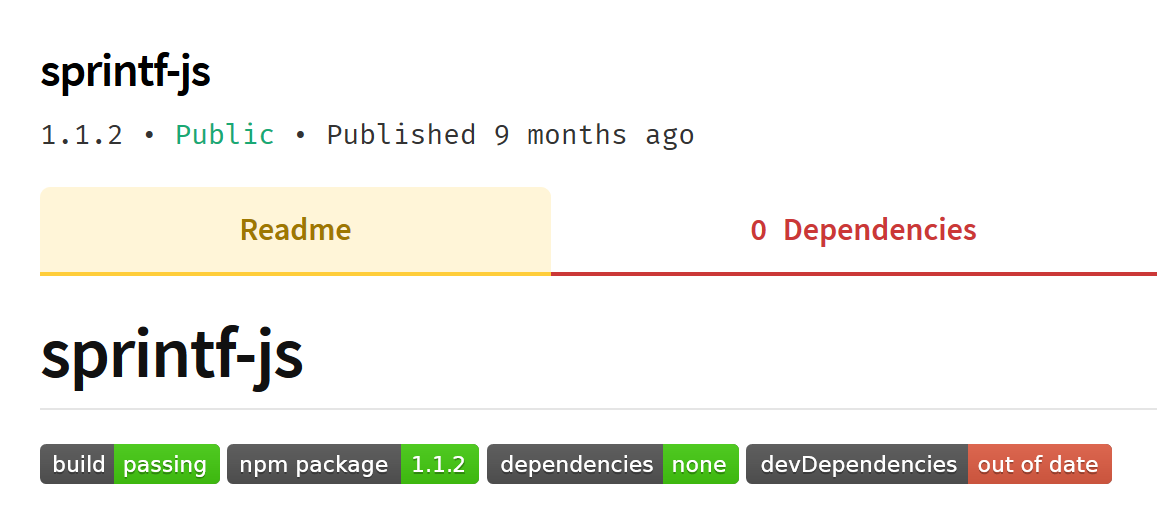1157x514 pixels.
Task: Click the red out of date segment
Action: (x=1039, y=464)
